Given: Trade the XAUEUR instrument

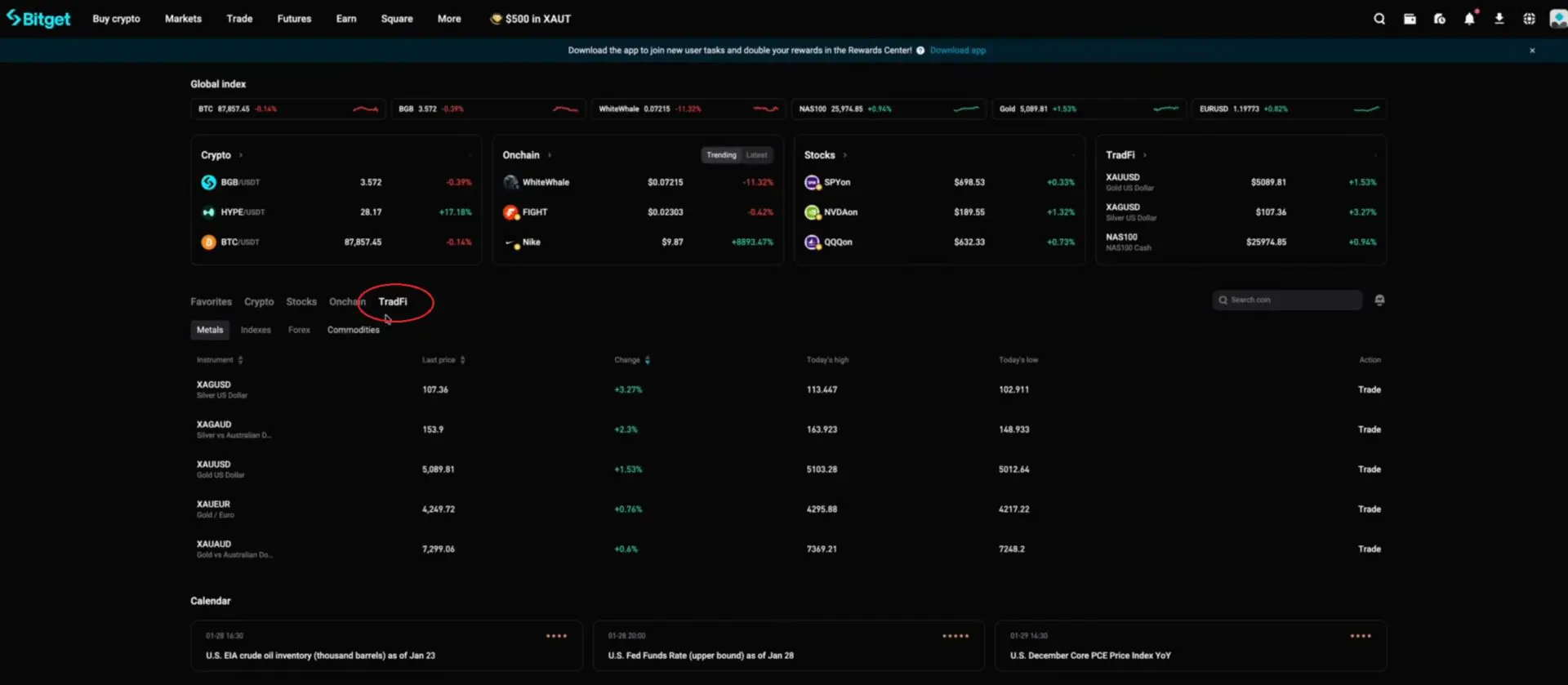Looking at the screenshot, I should point(1370,509).
